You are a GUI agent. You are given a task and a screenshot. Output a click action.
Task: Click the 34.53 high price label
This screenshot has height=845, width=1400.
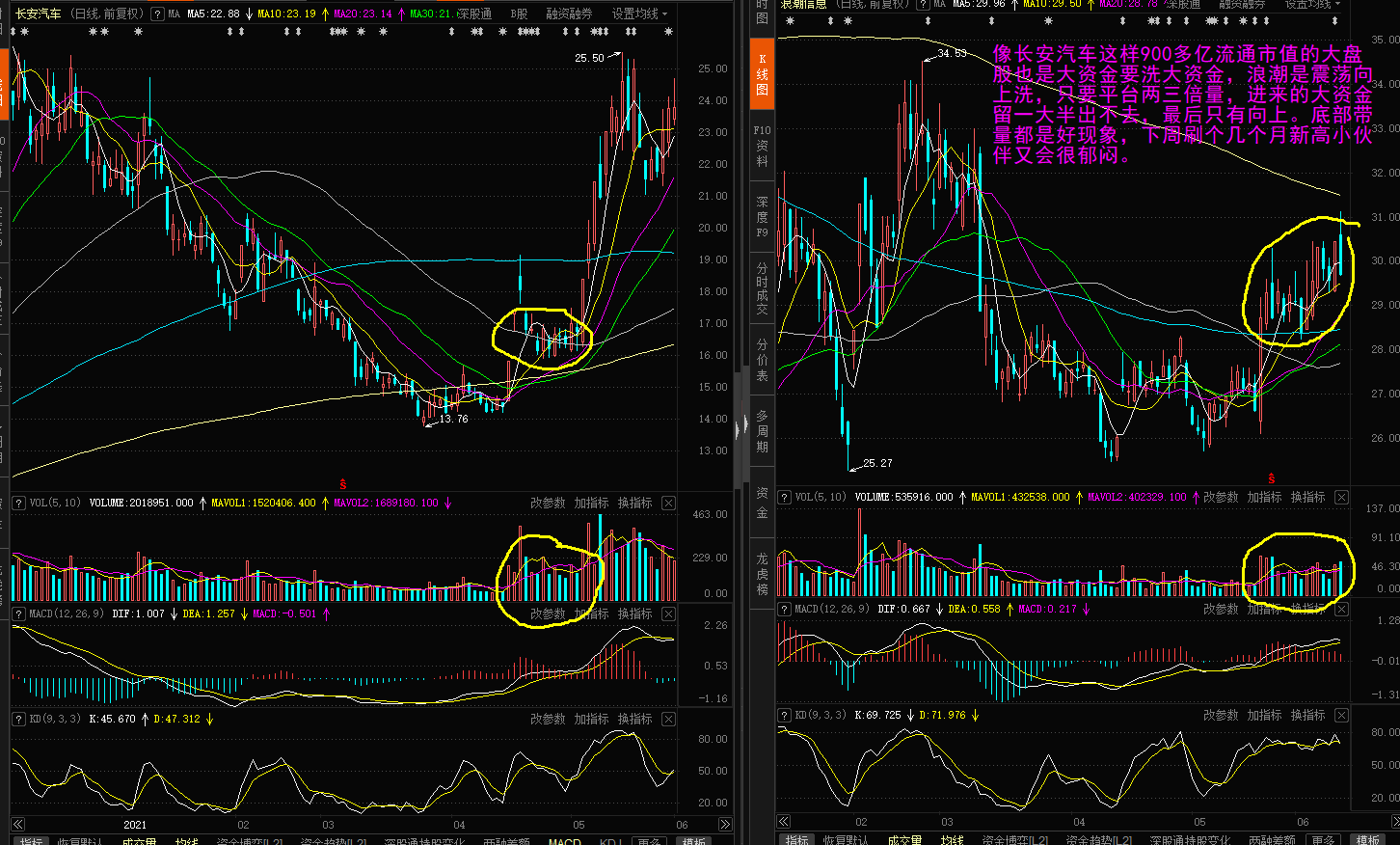click(x=952, y=53)
